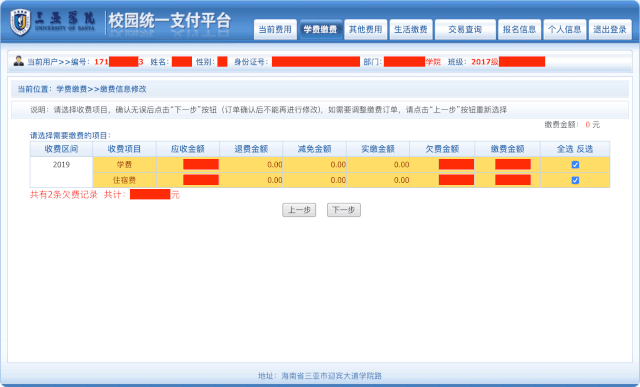Click the 上一步 button
The height and width of the screenshot is (387, 640).
tap(299, 210)
